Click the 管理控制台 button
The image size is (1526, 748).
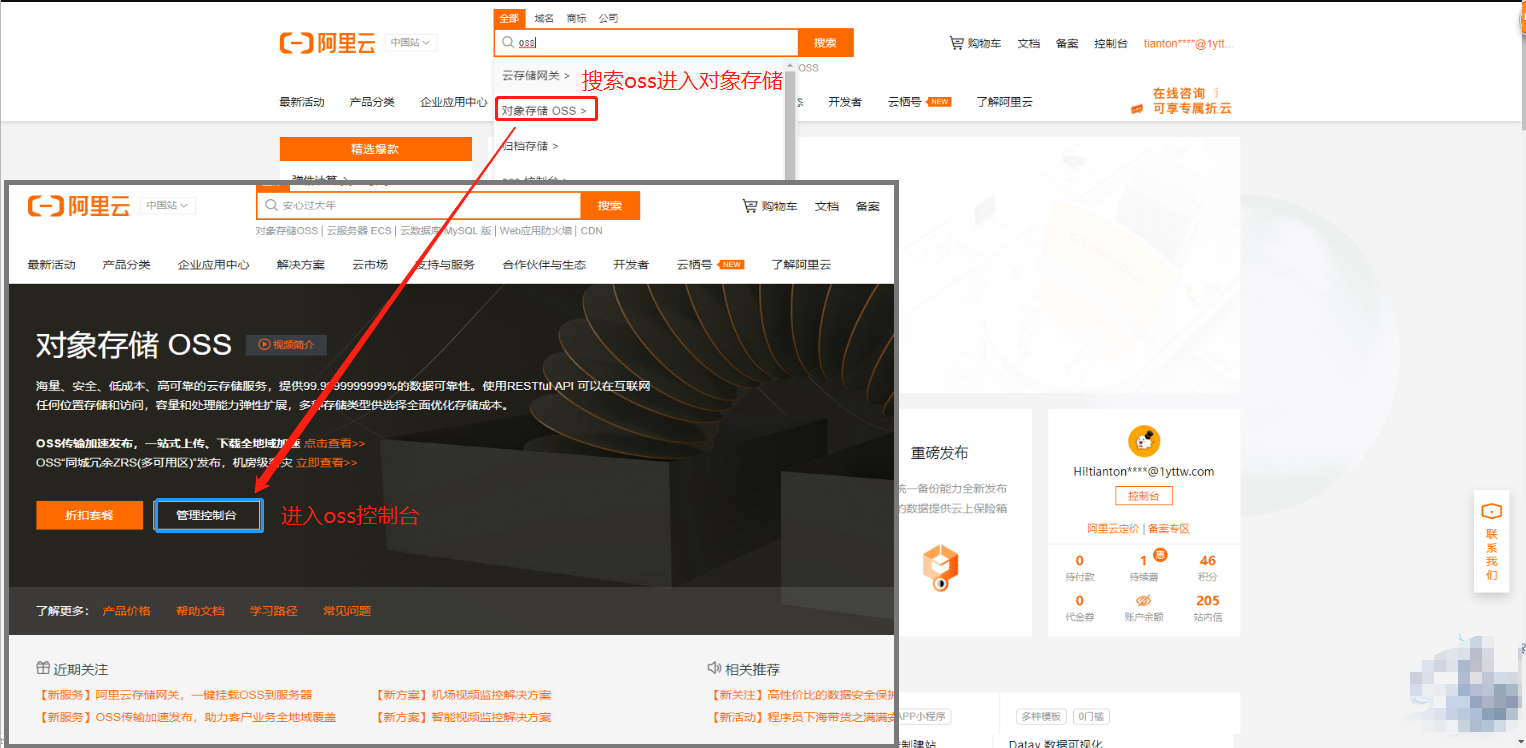click(207, 515)
